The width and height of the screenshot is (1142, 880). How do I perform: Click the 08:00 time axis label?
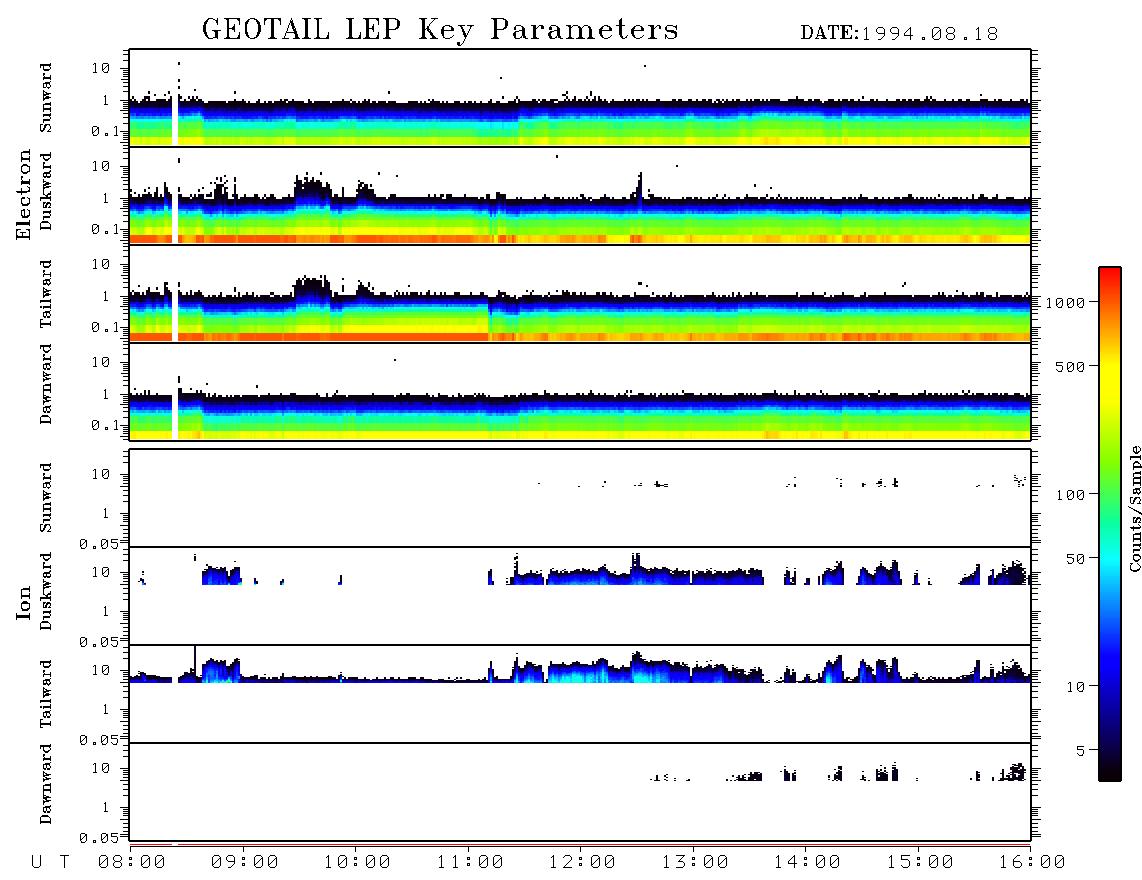132,863
